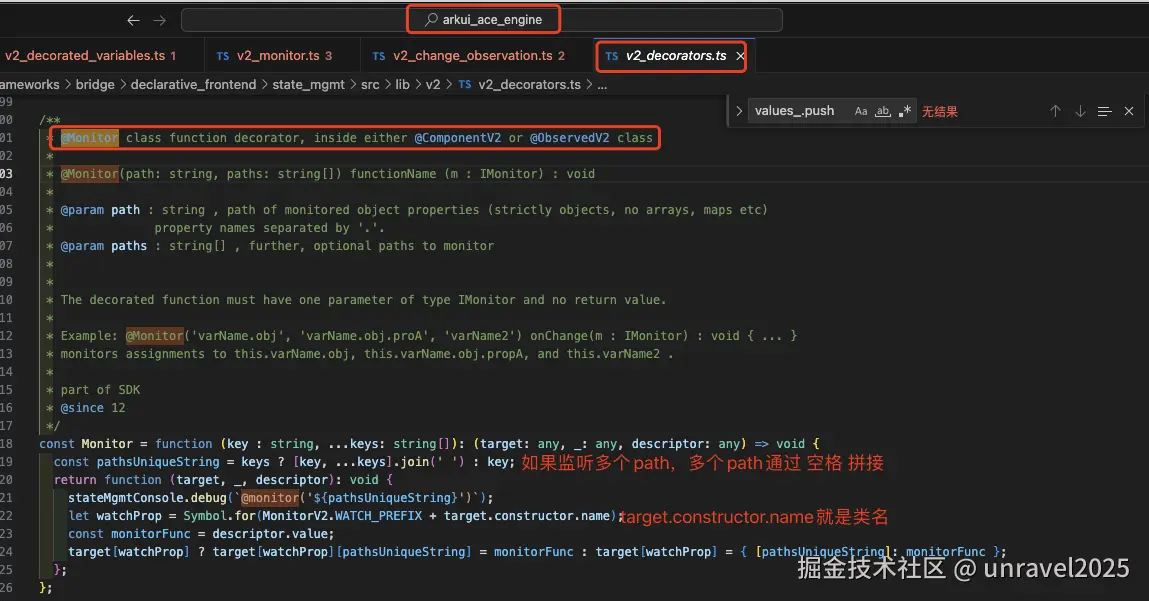Click '@param paths' in the comment
This screenshot has width=1149, height=601.
click(x=103, y=246)
